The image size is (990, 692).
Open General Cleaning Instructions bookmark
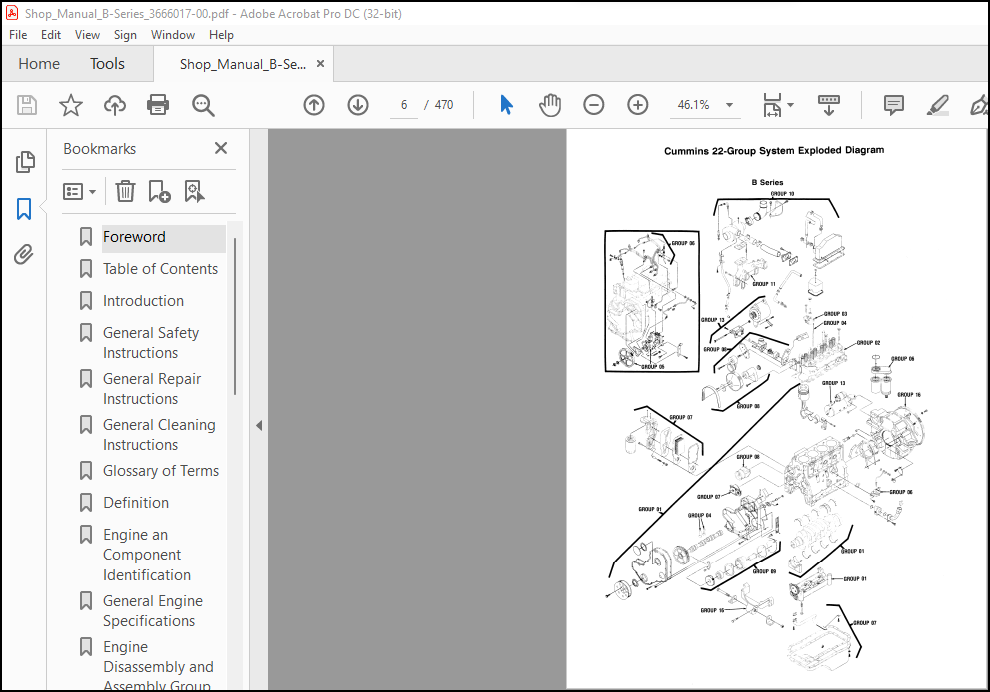[x=159, y=435]
